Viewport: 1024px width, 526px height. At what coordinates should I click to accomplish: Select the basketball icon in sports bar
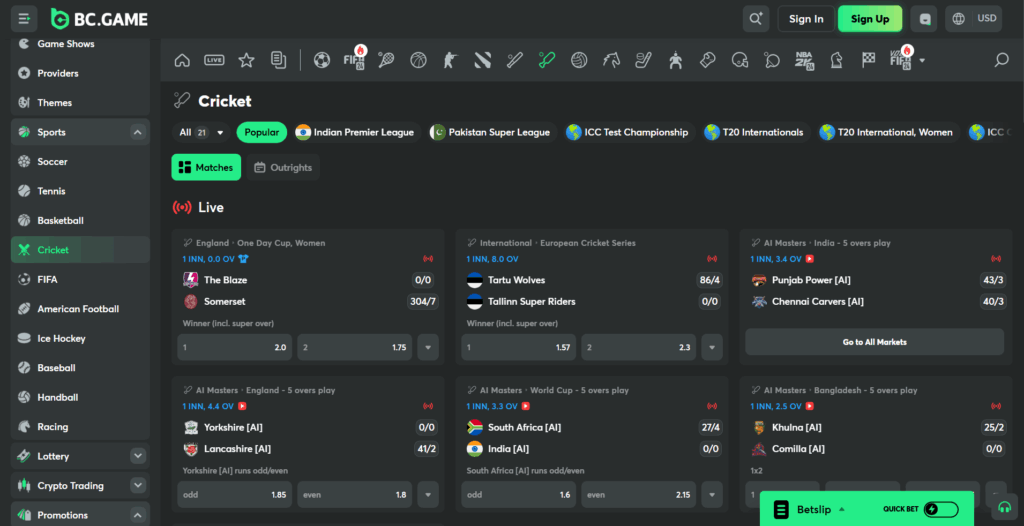click(x=418, y=60)
